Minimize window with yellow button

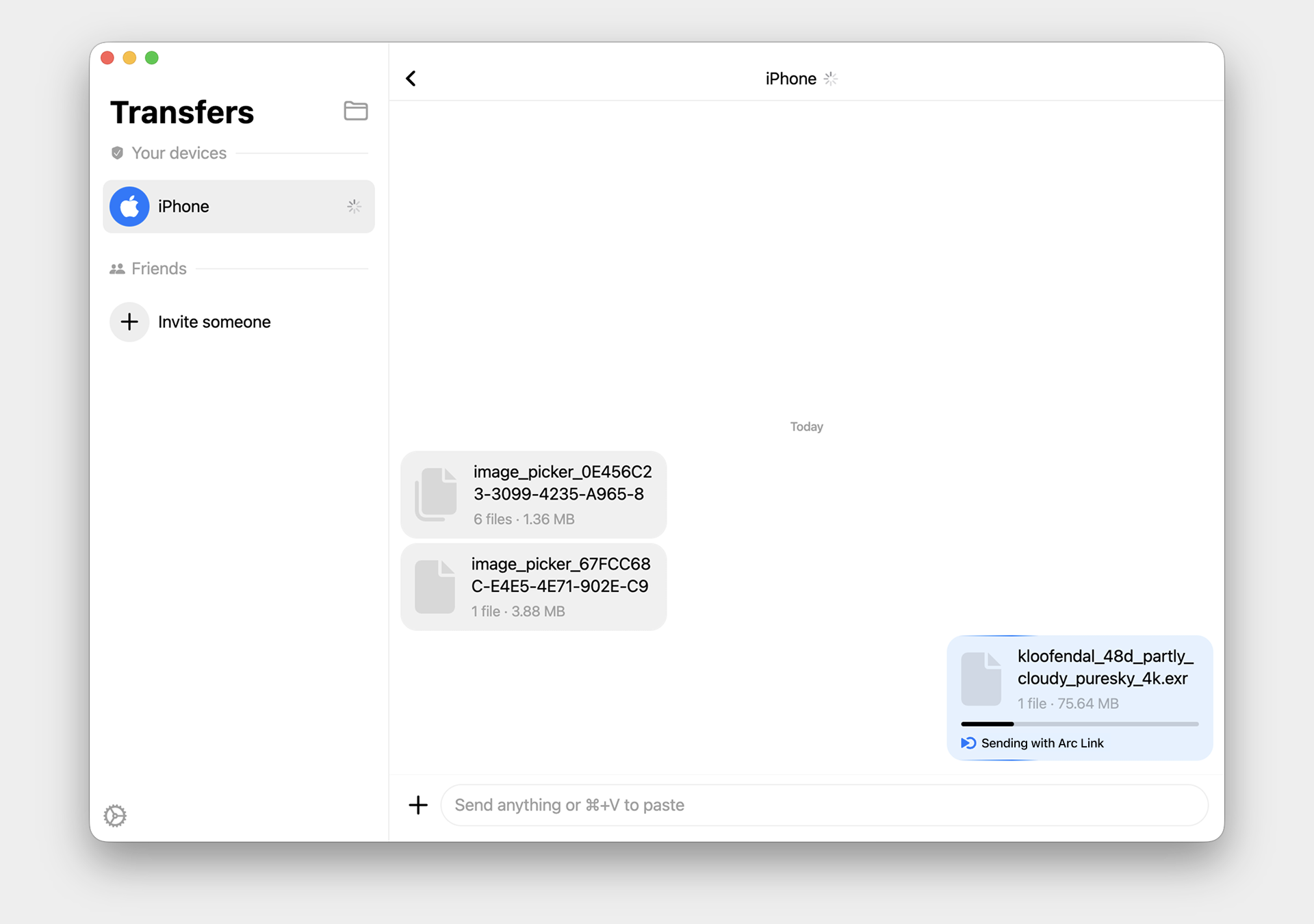129,57
